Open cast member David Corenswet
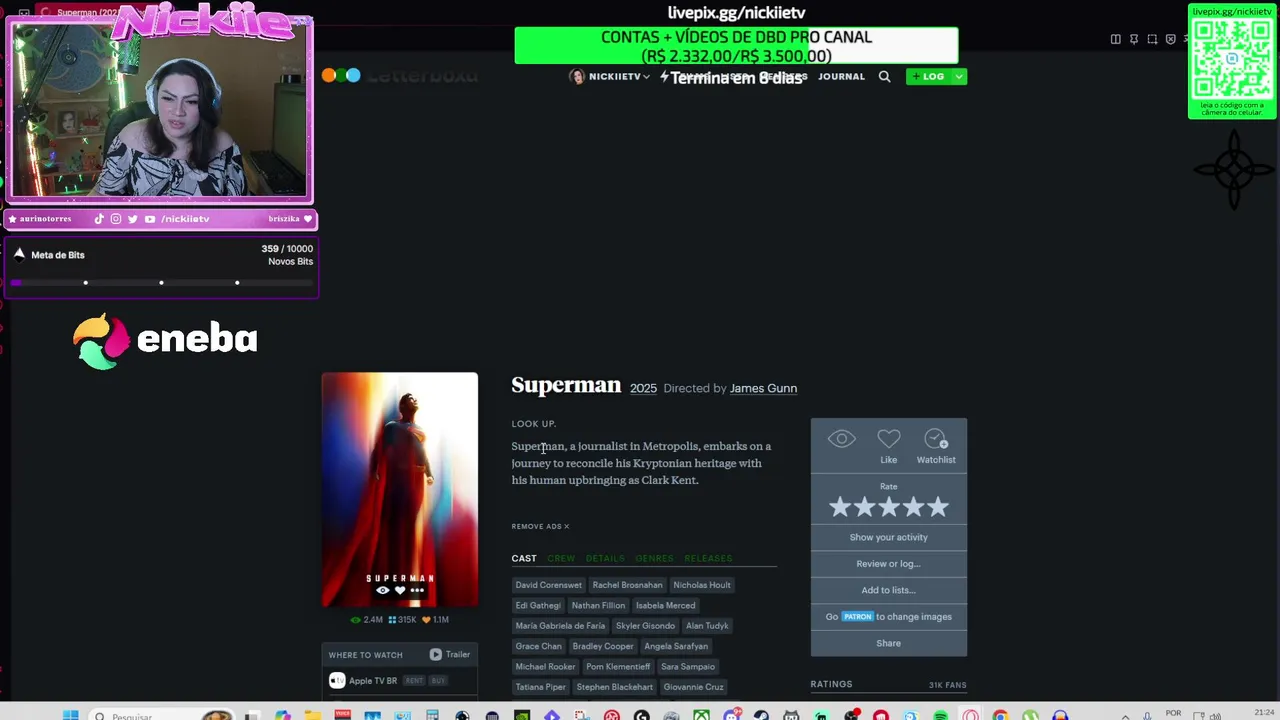This screenshot has height=720, width=1280. 548,585
